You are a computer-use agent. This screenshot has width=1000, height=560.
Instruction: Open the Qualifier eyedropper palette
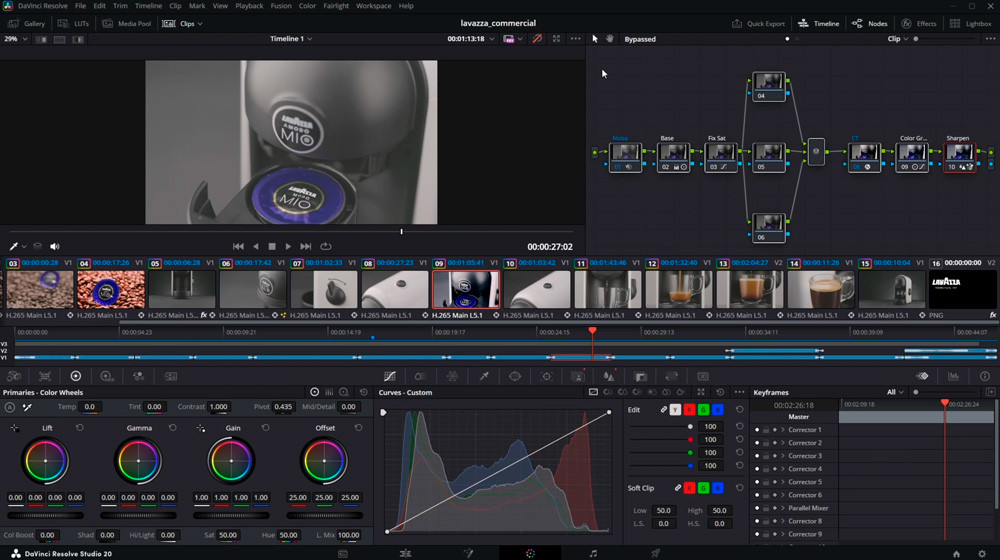[484, 376]
